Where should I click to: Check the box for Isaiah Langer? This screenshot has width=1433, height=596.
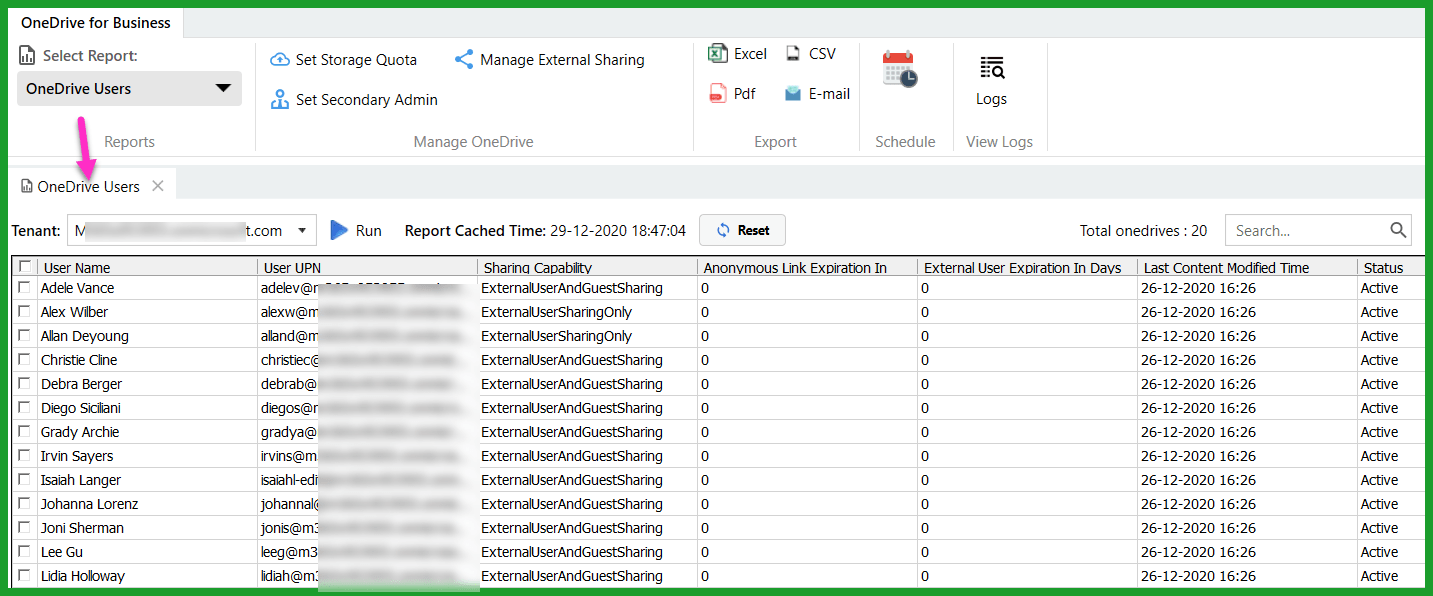pos(24,480)
